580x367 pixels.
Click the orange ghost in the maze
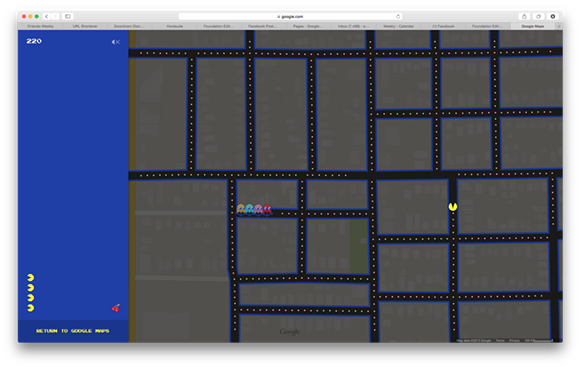pyautogui.click(x=241, y=209)
